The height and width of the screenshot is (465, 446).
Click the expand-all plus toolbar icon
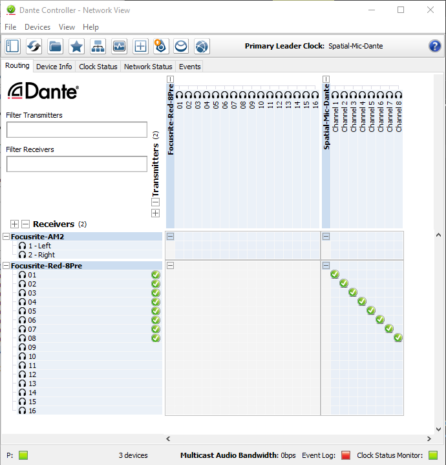(140, 46)
